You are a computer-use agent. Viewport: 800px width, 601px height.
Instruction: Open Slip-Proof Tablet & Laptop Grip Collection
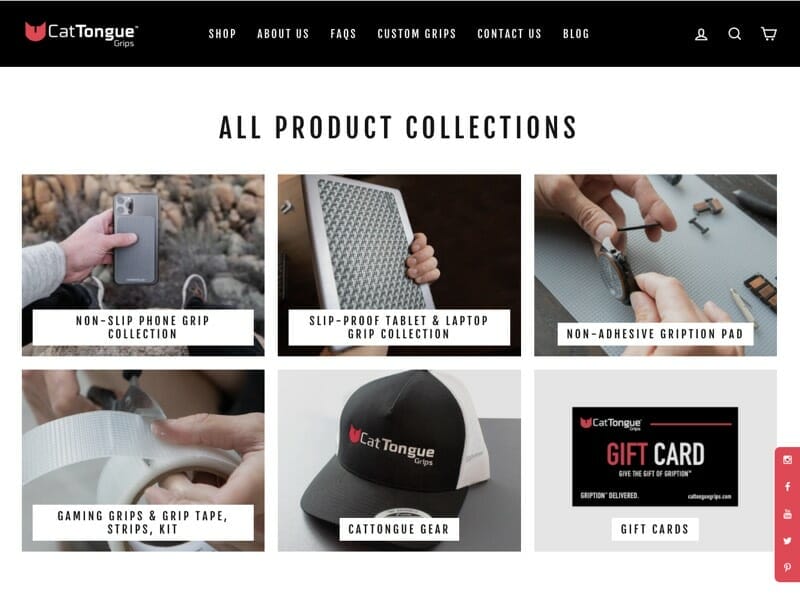(x=399, y=265)
